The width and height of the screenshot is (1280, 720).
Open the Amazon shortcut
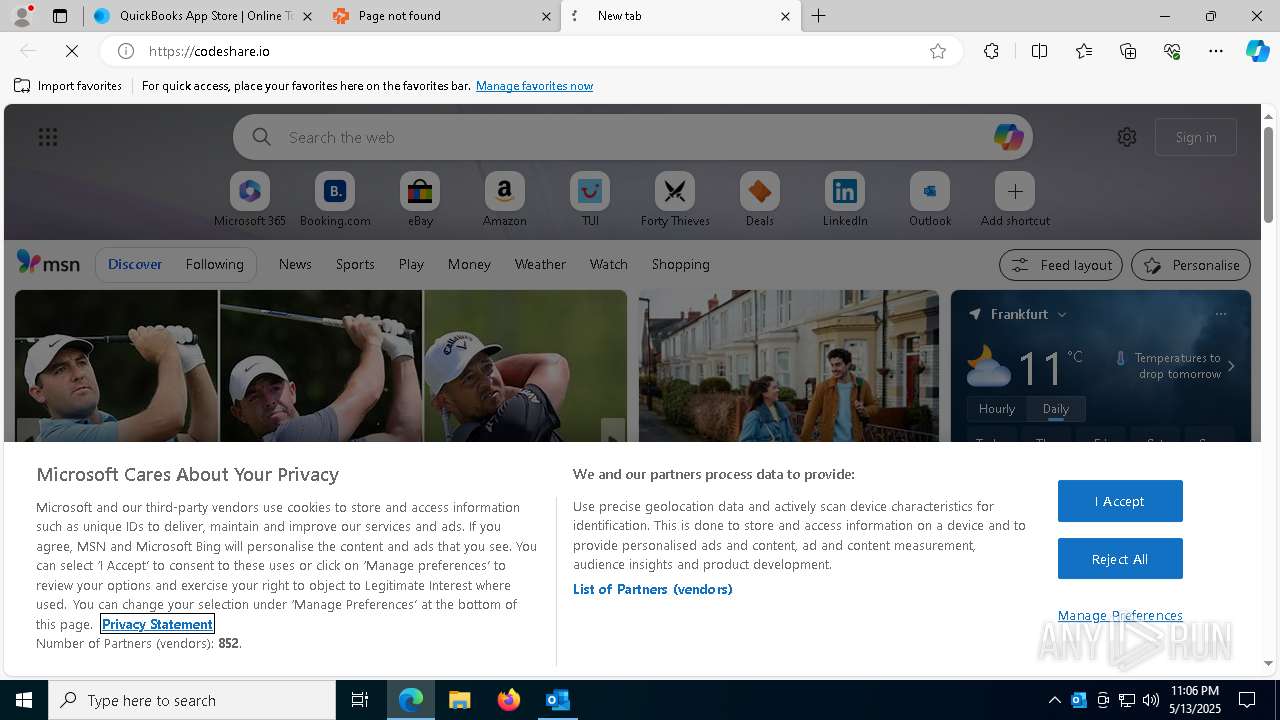pyautogui.click(x=504, y=199)
